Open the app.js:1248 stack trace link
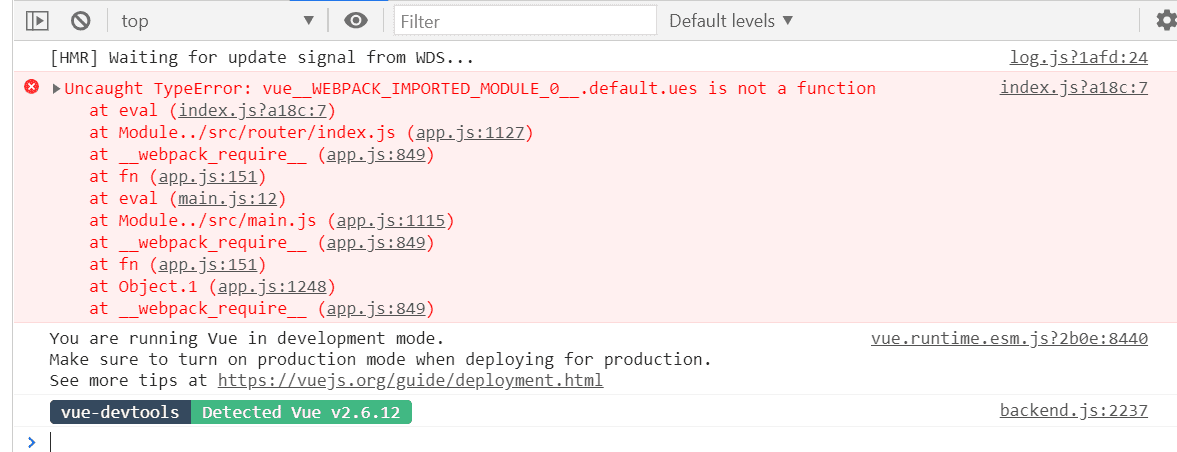Screen dimensions: 1177x452 pyautogui.click(x=277, y=286)
